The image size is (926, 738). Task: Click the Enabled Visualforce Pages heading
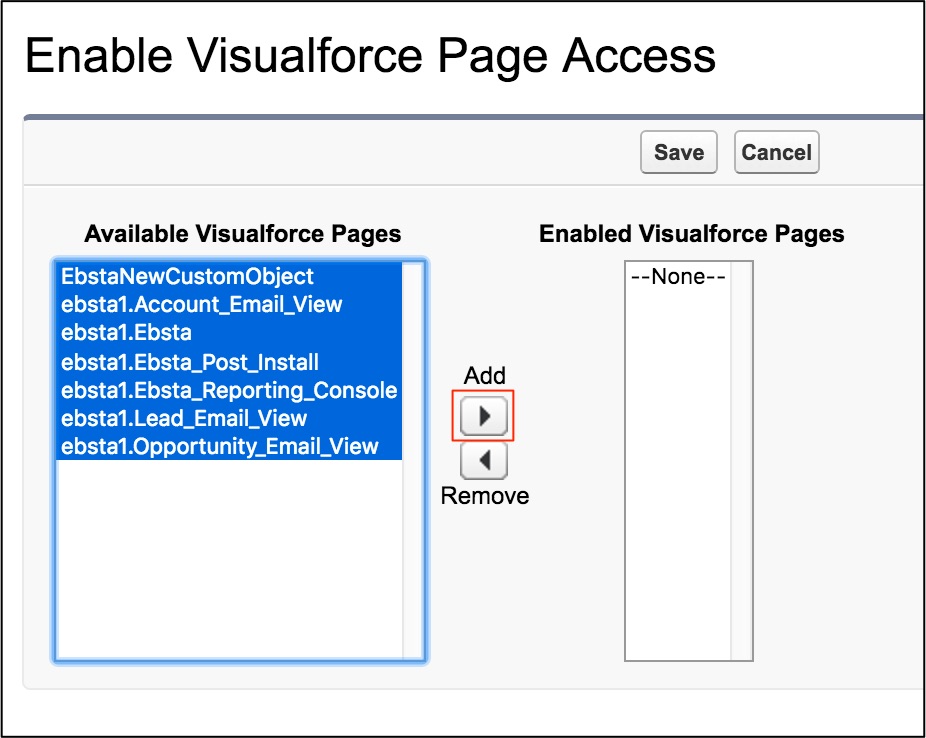(x=692, y=234)
